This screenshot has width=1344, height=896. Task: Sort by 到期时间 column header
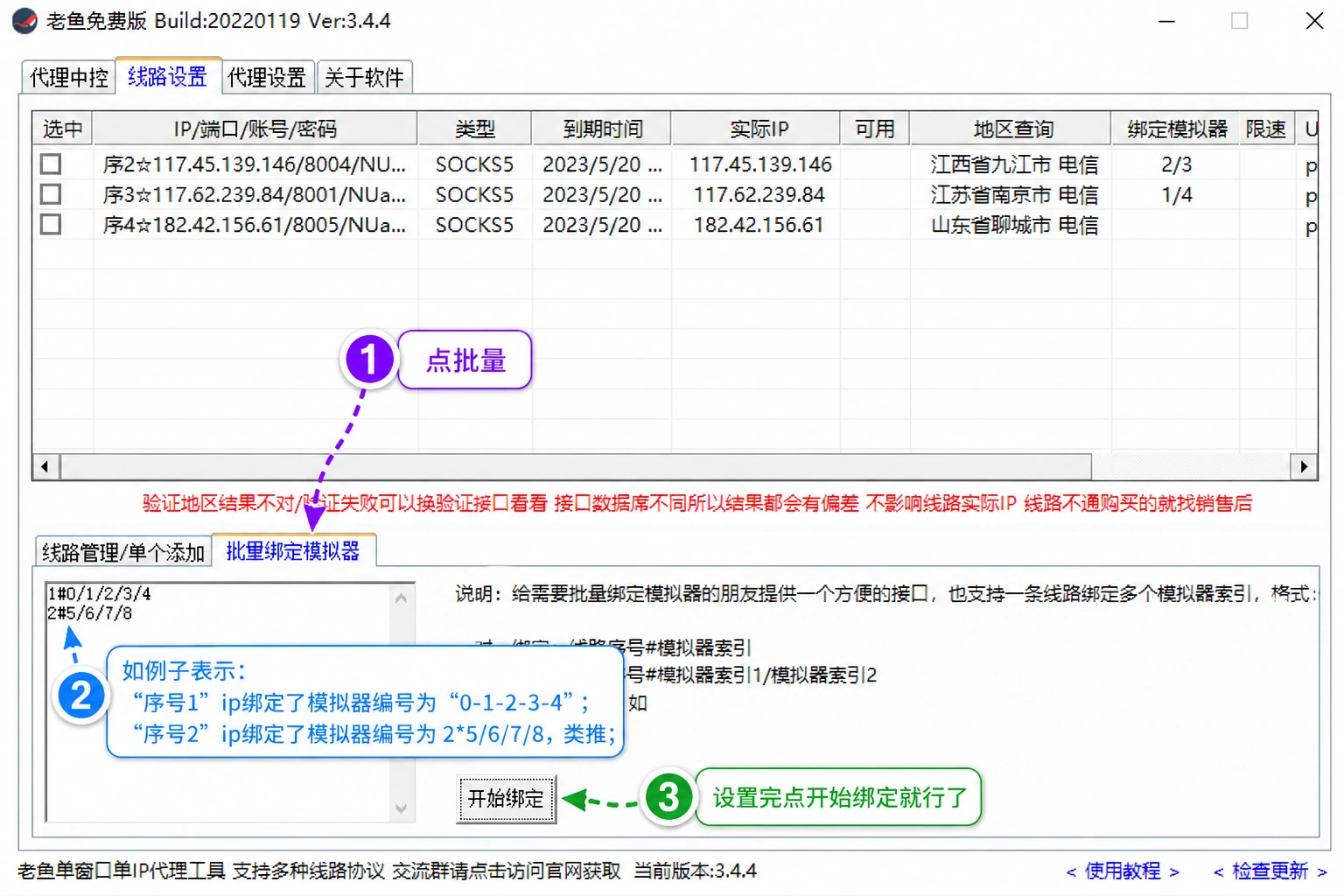(602, 129)
